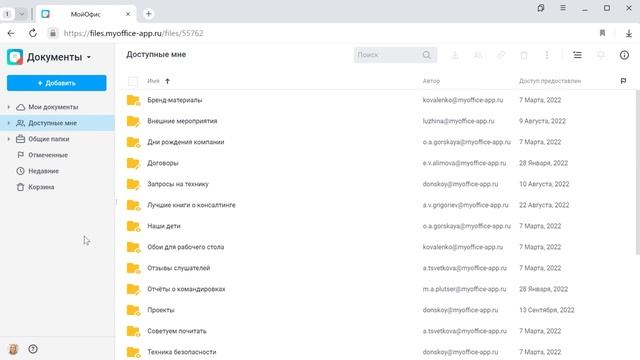This screenshot has width=640, height=360.
Task: Click the cloud icon of Мои документы
Action: click(20, 107)
